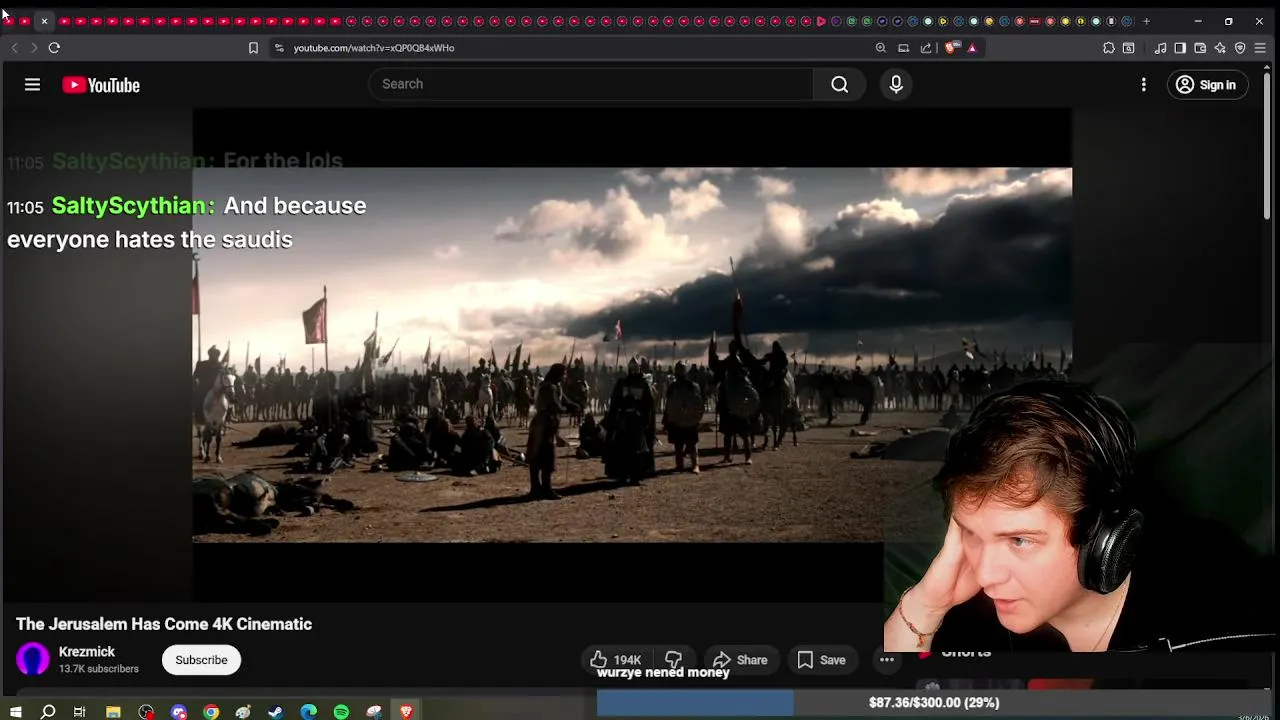This screenshot has height=720, width=1280.
Task: Save the video to a playlist
Action: (821, 660)
